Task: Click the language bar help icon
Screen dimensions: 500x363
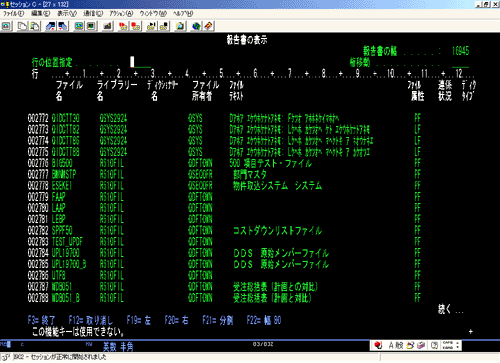Action: 434,345
